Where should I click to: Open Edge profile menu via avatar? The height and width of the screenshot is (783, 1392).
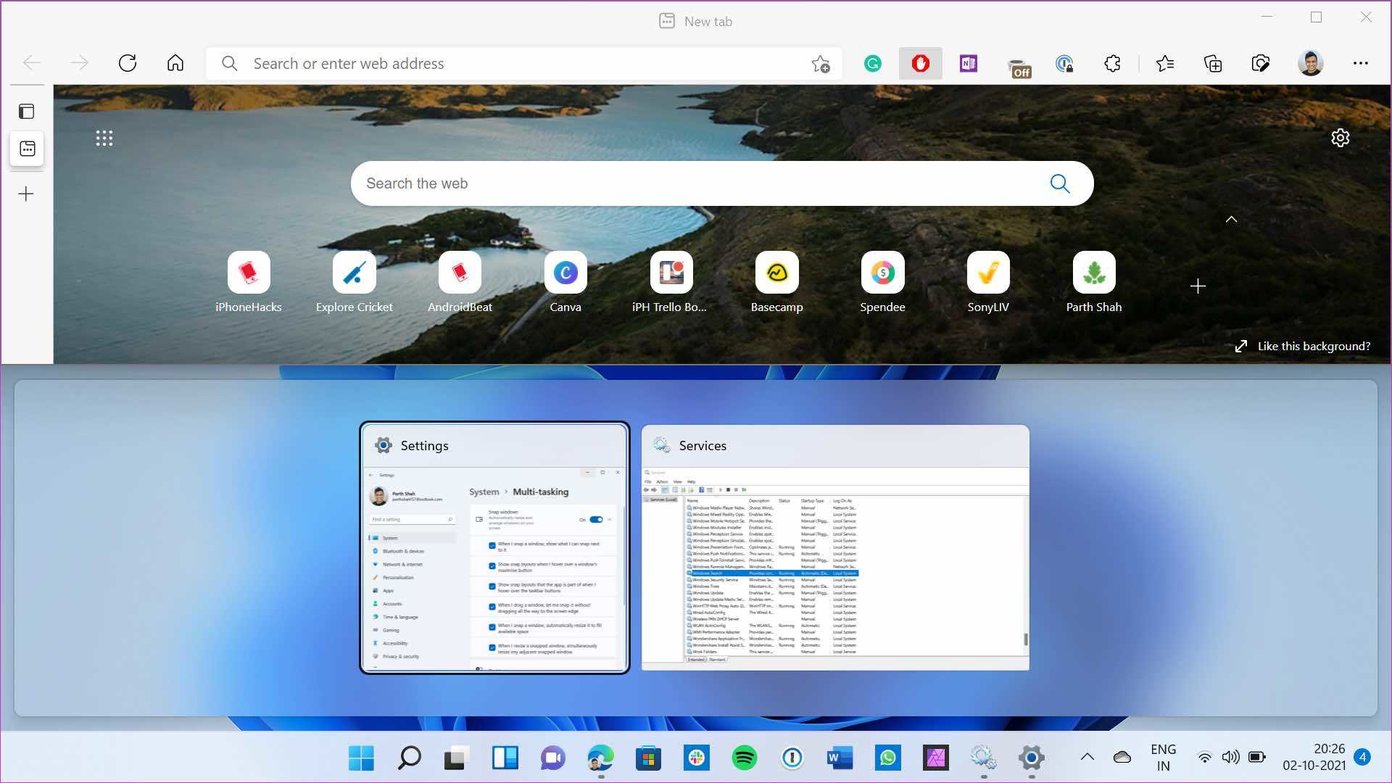(x=1310, y=63)
